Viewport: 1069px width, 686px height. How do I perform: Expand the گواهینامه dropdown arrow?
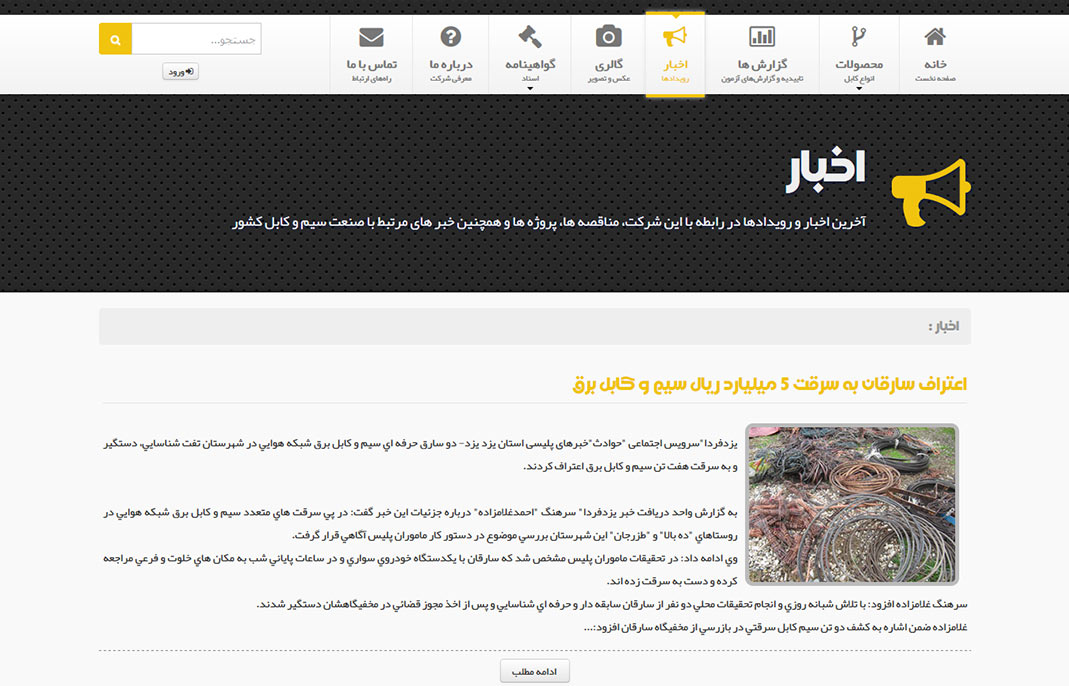(x=530, y=88)
